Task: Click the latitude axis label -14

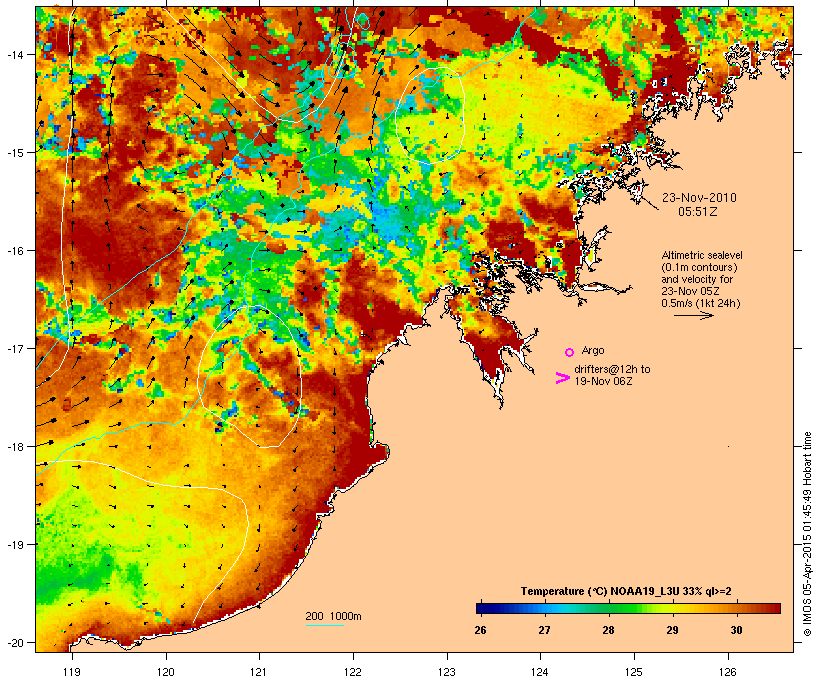Action: click(x=14, y=54)
